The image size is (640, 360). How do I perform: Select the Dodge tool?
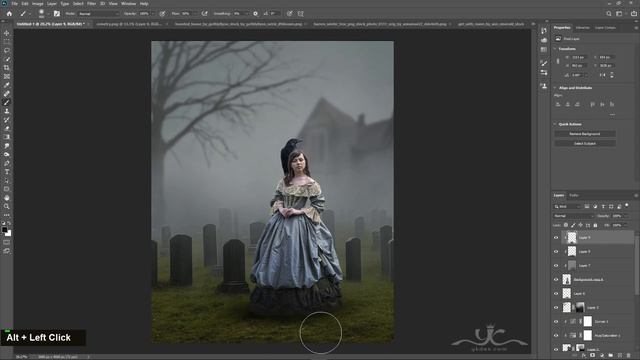pyautogui.click(x=7, y=154)
